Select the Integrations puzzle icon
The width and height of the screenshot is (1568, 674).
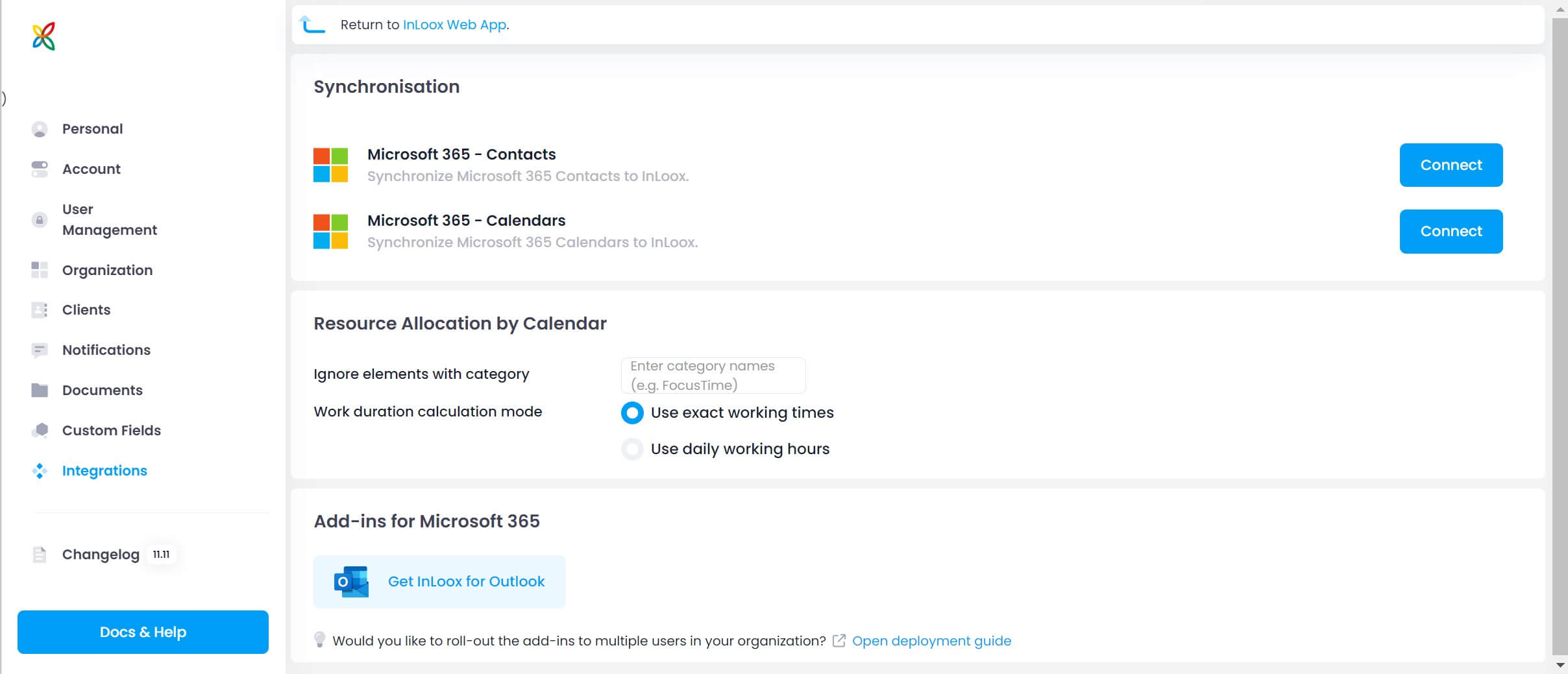point(40,470)
